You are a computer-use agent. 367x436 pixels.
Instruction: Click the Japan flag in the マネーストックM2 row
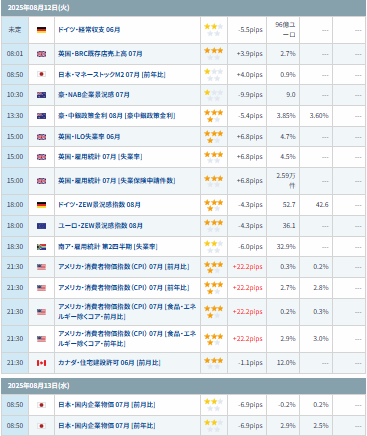click(x=41, y=74)
